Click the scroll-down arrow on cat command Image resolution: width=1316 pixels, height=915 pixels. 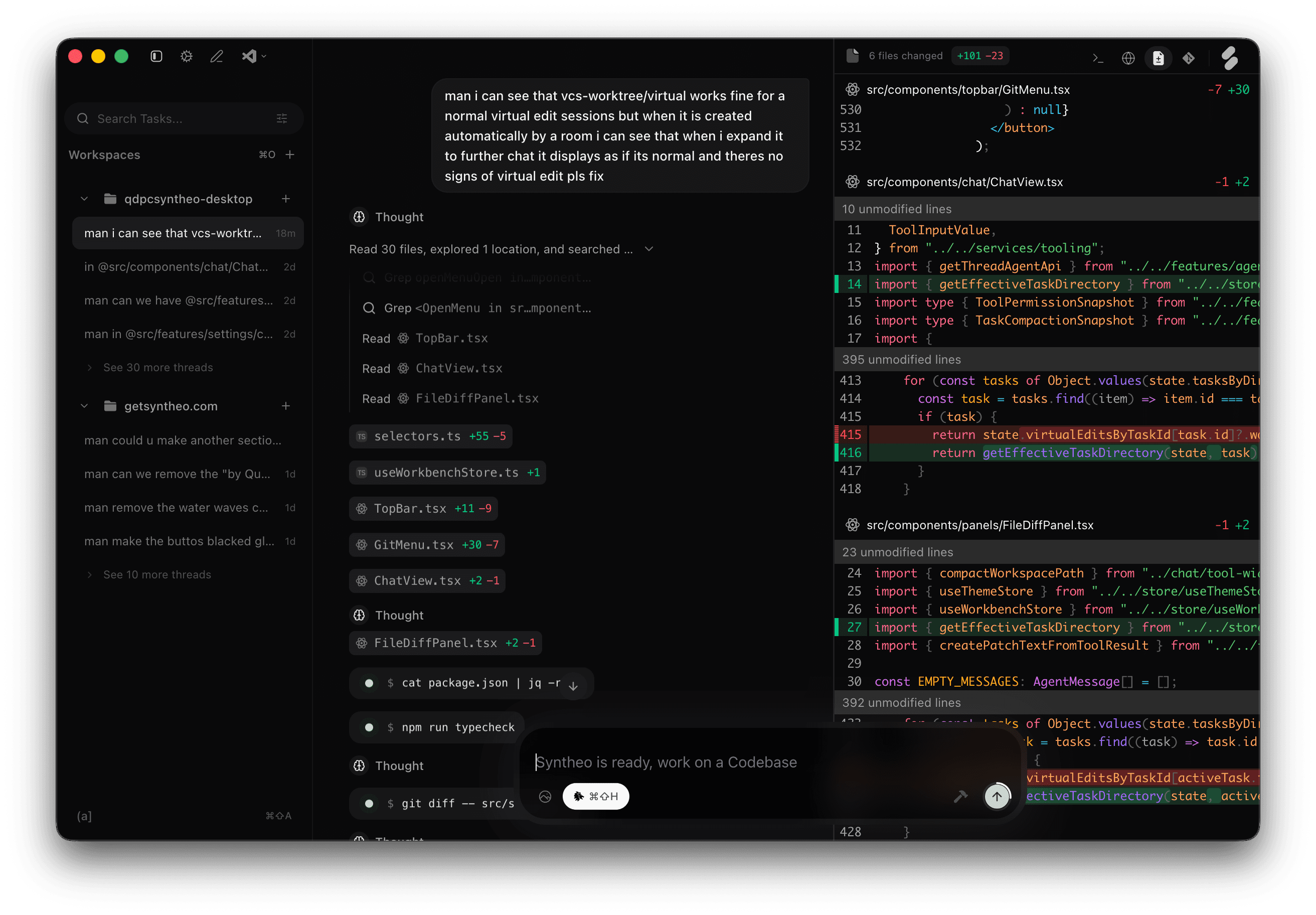(x=573, y=686)
